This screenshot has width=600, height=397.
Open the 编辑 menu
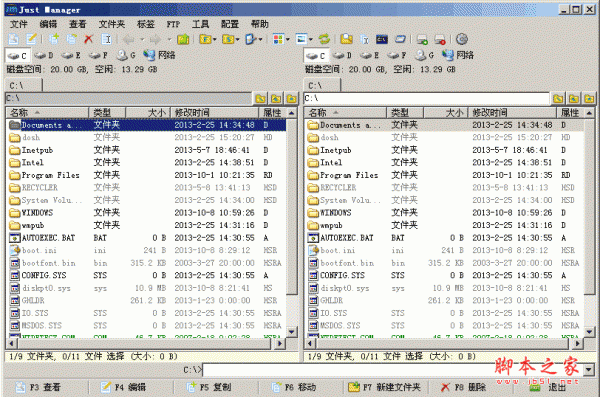click(x=48, y=24)
